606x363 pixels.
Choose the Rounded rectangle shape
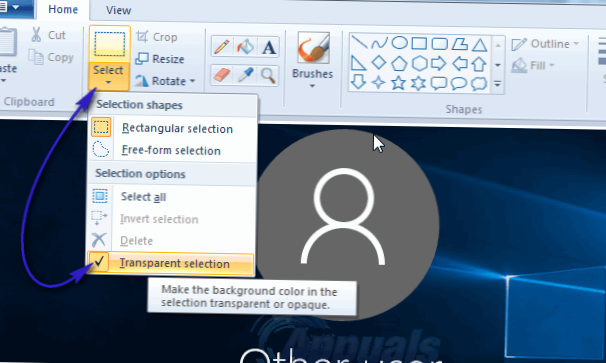click(x=439, y=44)
